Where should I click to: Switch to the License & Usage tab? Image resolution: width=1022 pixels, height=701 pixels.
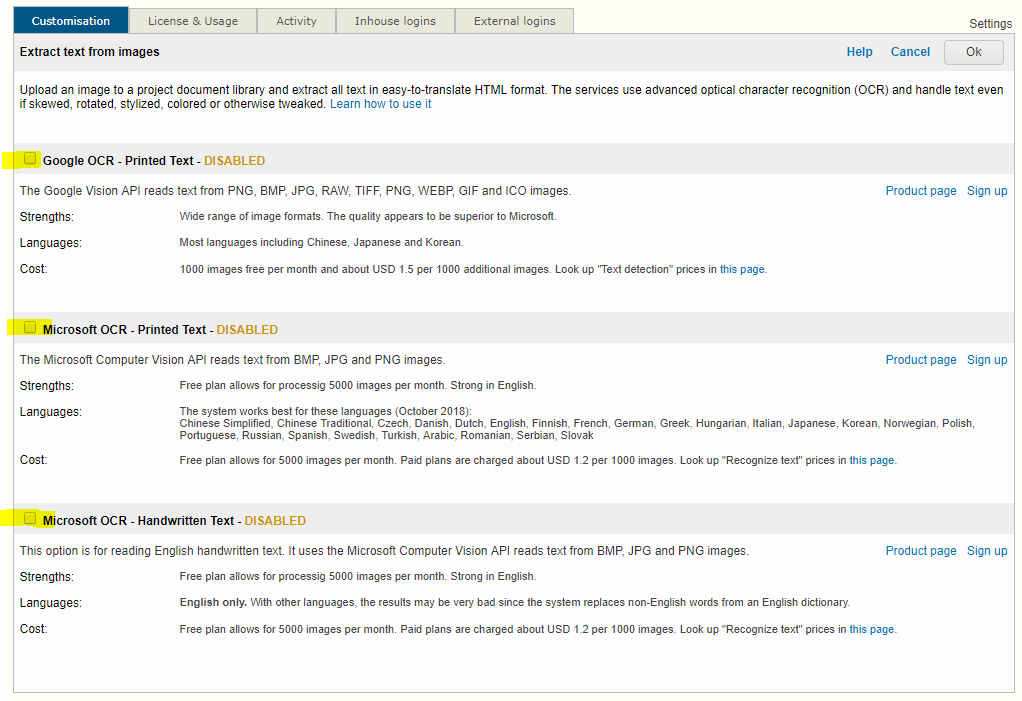(193, 21)
